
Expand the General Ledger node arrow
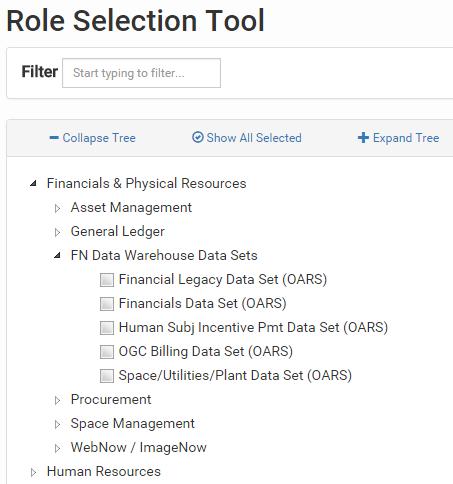coord(57,232)
